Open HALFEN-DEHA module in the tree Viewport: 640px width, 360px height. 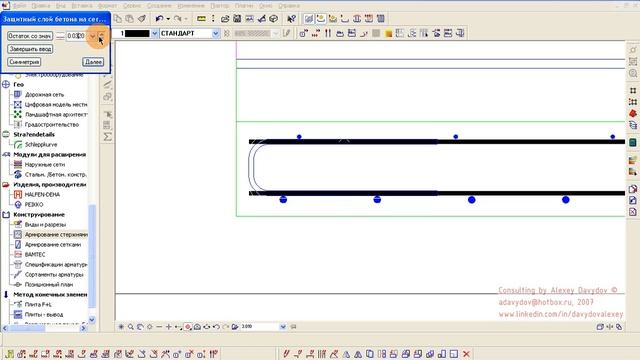[42, 195]
